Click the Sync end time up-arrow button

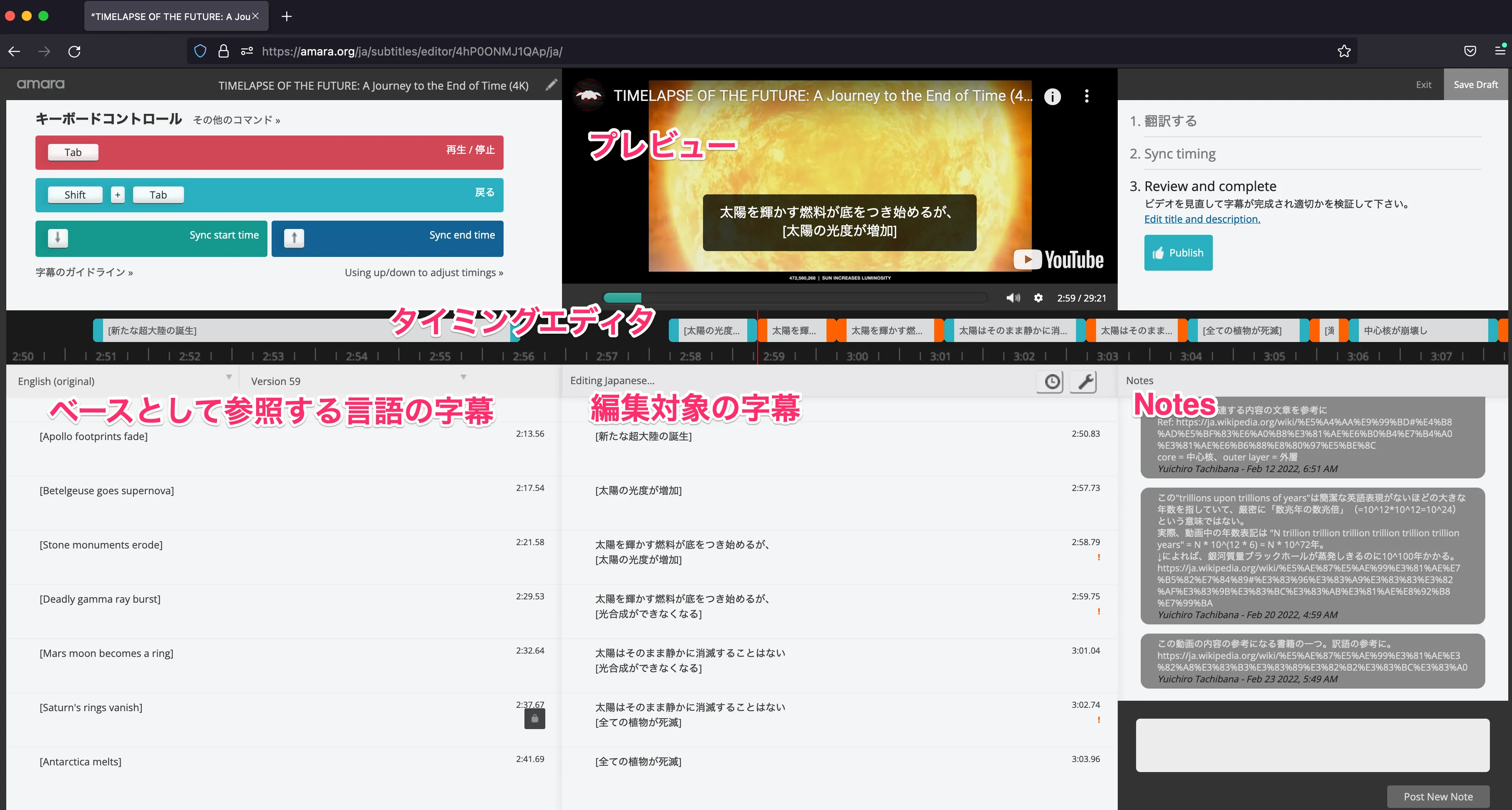pos(294,238)
